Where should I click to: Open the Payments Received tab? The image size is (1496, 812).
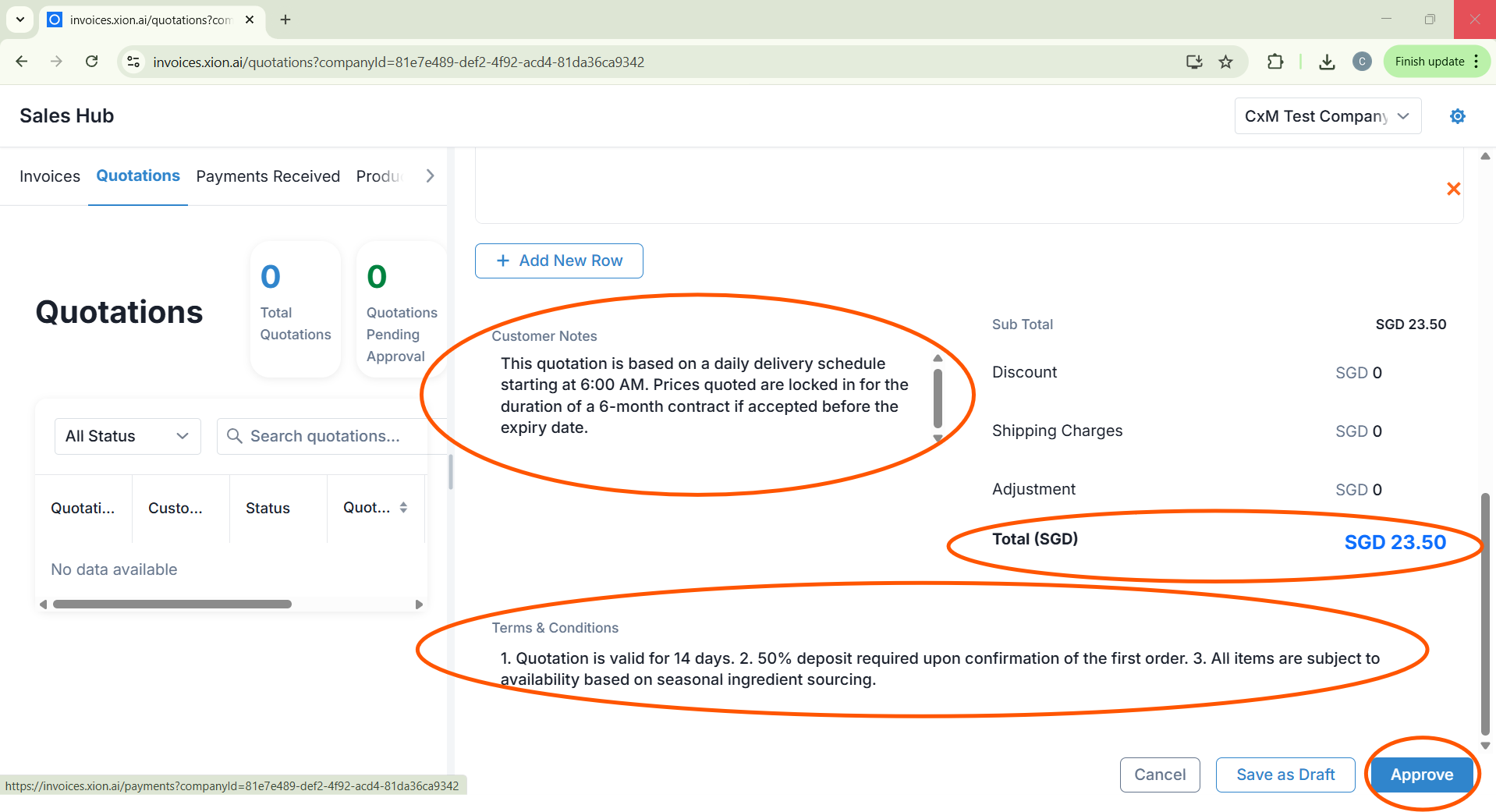[268, 176]
